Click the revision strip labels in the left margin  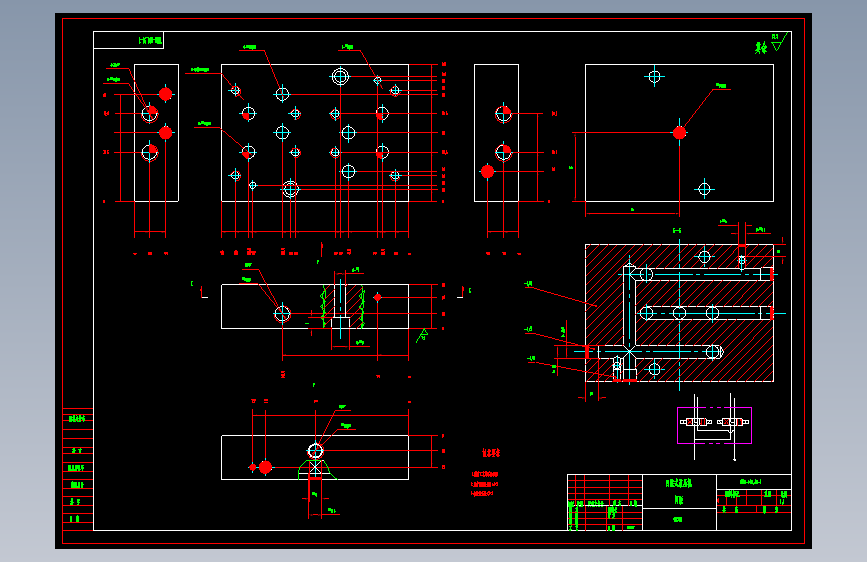77,467
